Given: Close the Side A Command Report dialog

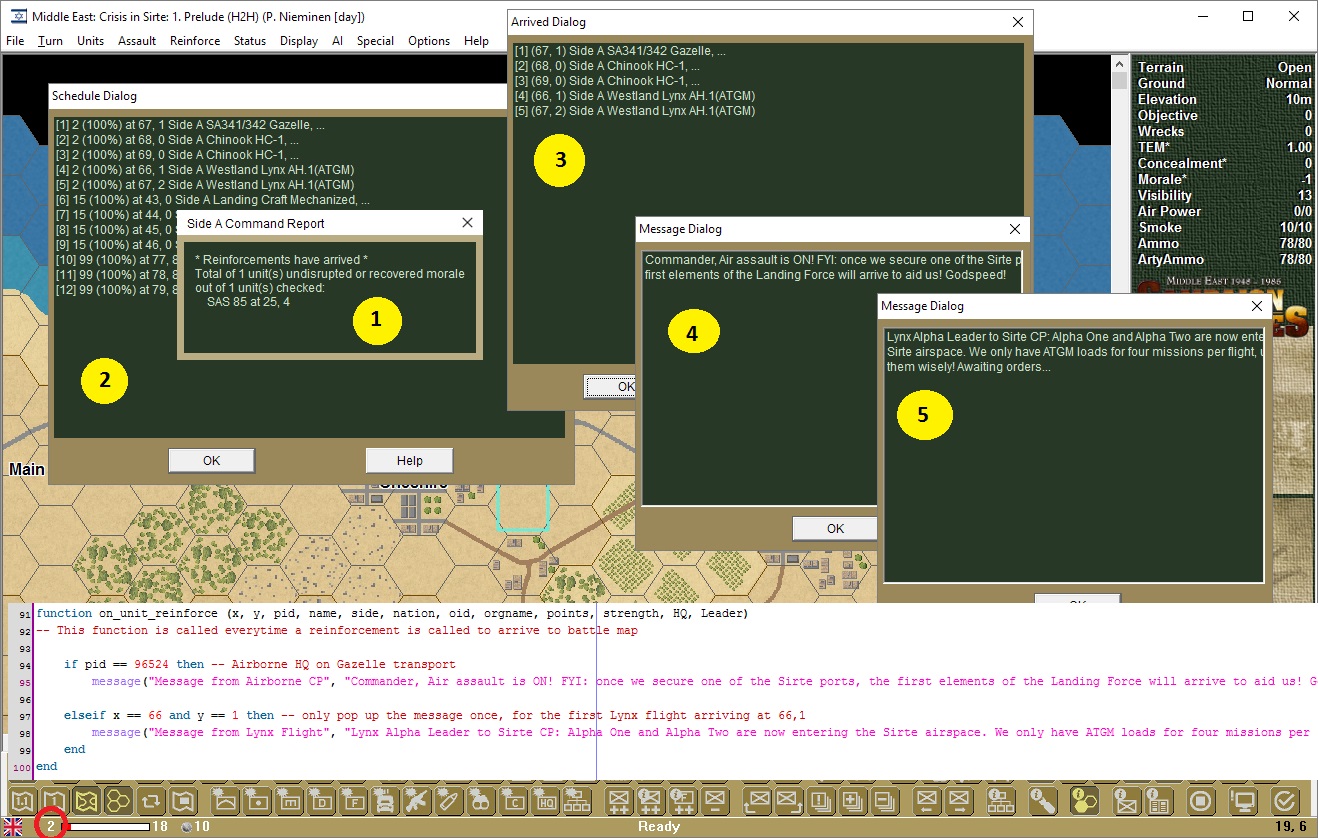Looking at the screenshot, I should [466, 224].
